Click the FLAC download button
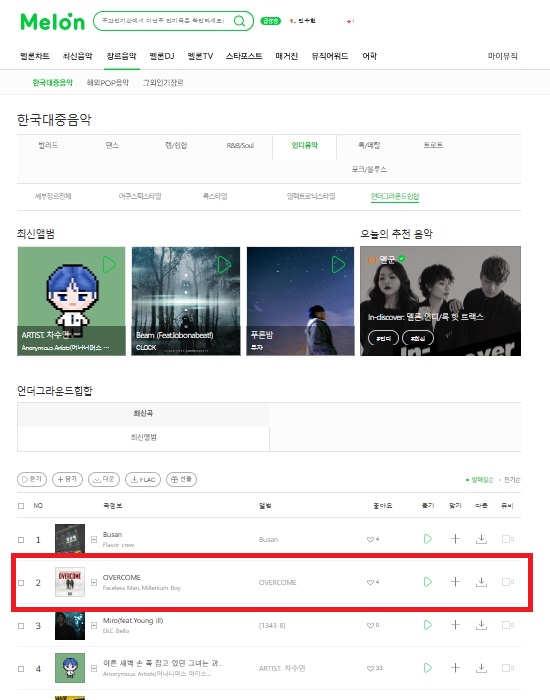The height and width of the screenshot is (700, 550). pyautogui.click(x=143, y=479)
